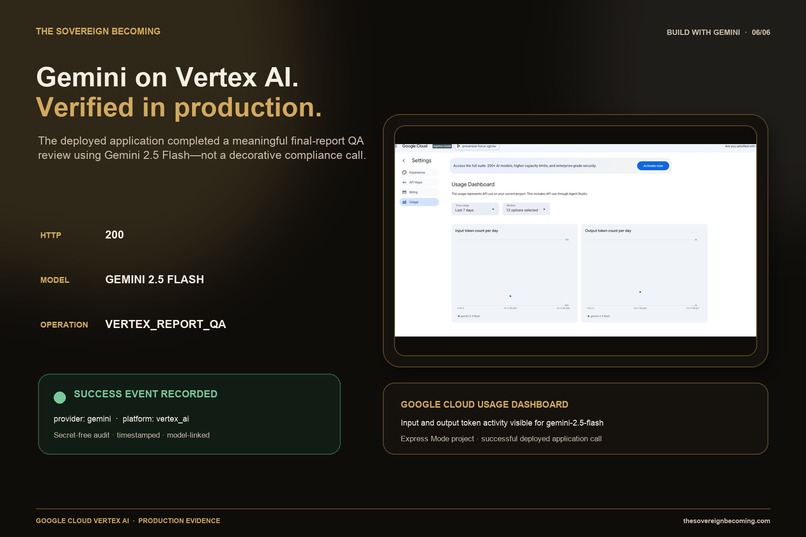Image resolution: width=806 pixels, height=537 pixels.
Task: Click the MODEL label
Action: point(54,280)
